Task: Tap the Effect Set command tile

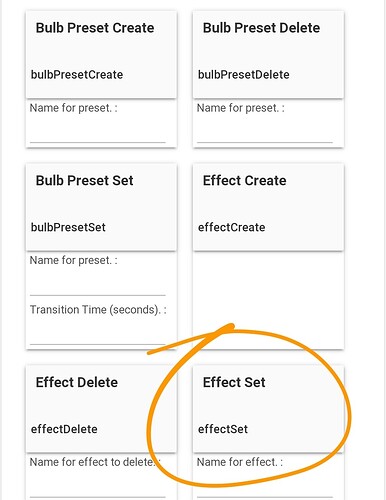Action: [268, 409]
